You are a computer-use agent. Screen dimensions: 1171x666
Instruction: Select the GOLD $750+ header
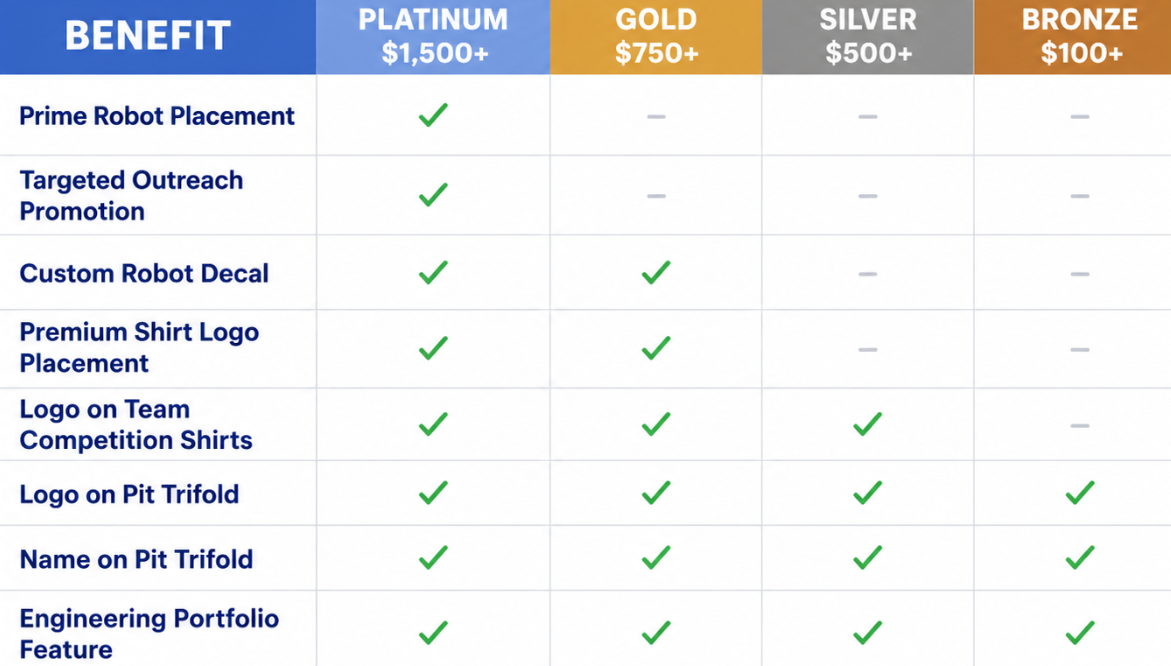[x=656, y=37]
